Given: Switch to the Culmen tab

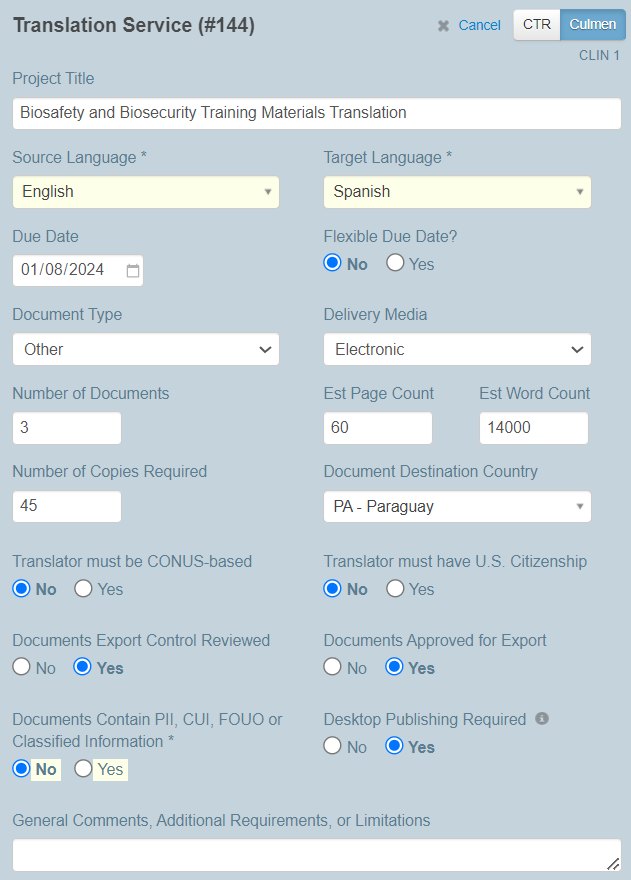Looking at the screenshot, I should [593, 25].
